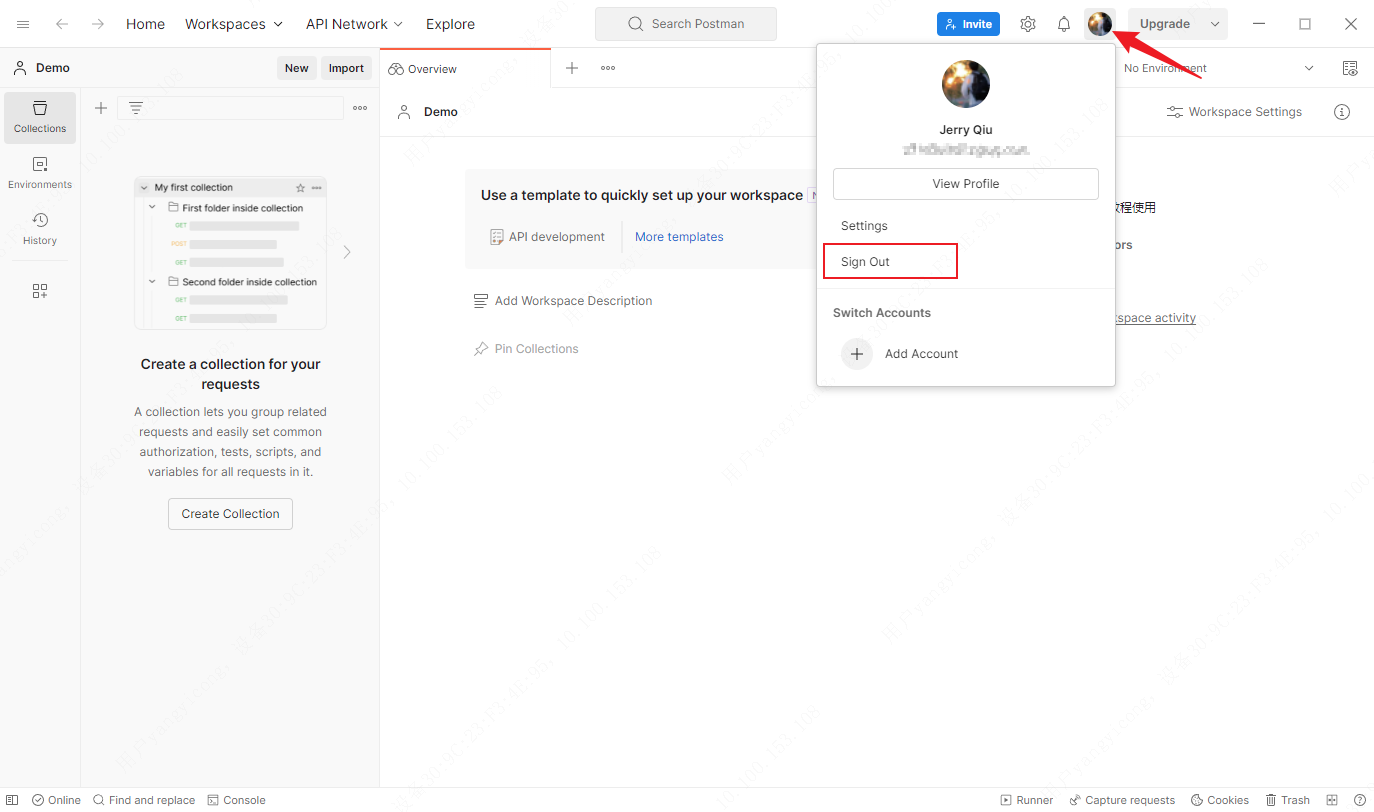Click the profile picture in the account menu

[966, 85]
